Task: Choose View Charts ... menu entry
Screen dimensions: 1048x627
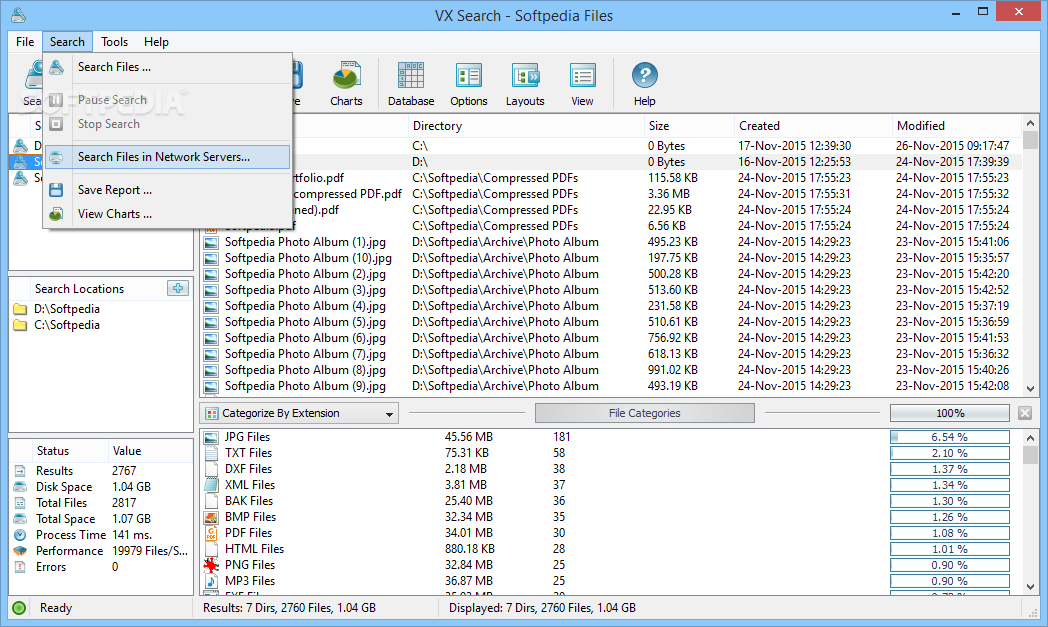Action: [168, 214]
